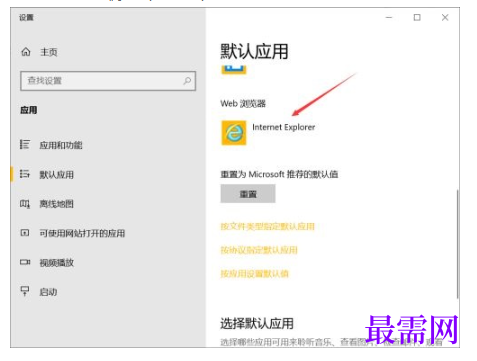477x361 pixels.
Task: Open the 应用和功能 page
Action: point(61,145)
